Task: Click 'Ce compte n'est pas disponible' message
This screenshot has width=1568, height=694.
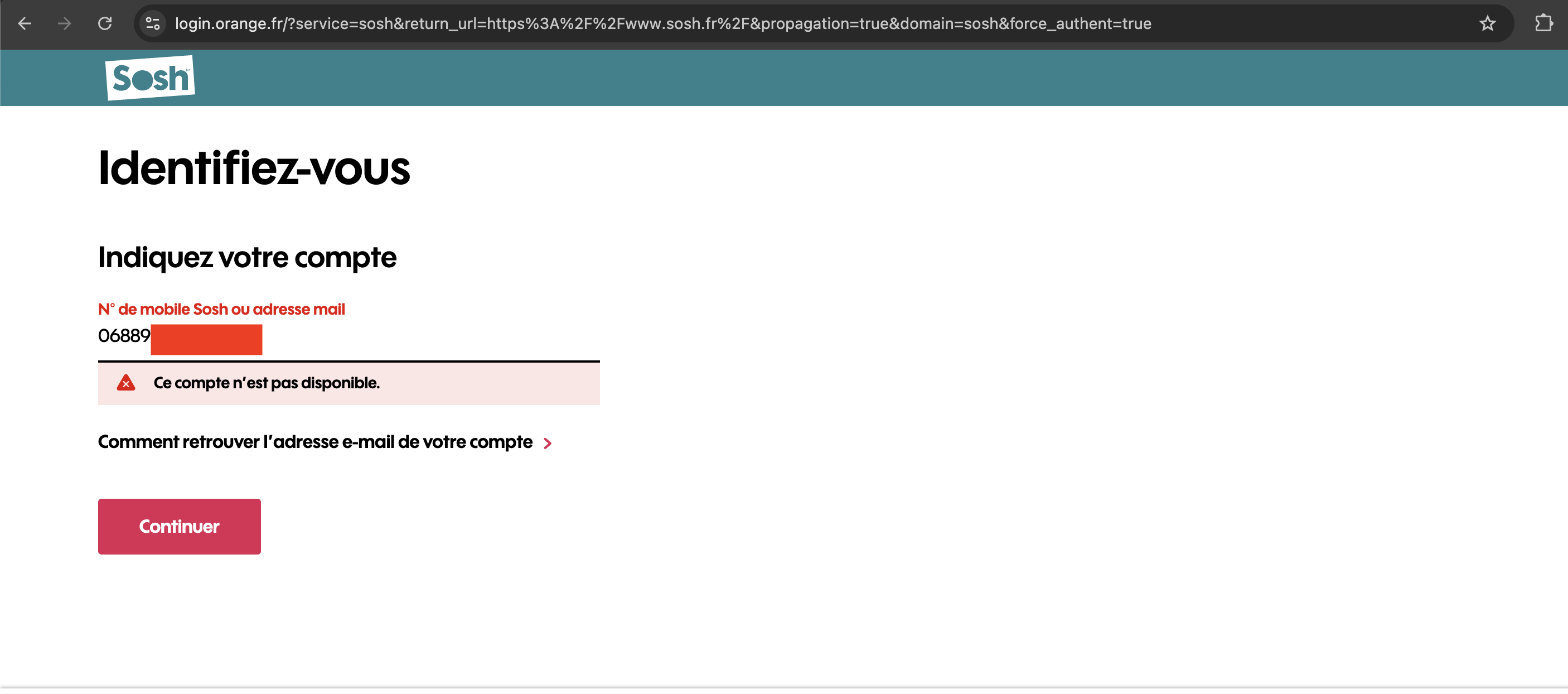Action: (267, 383)
